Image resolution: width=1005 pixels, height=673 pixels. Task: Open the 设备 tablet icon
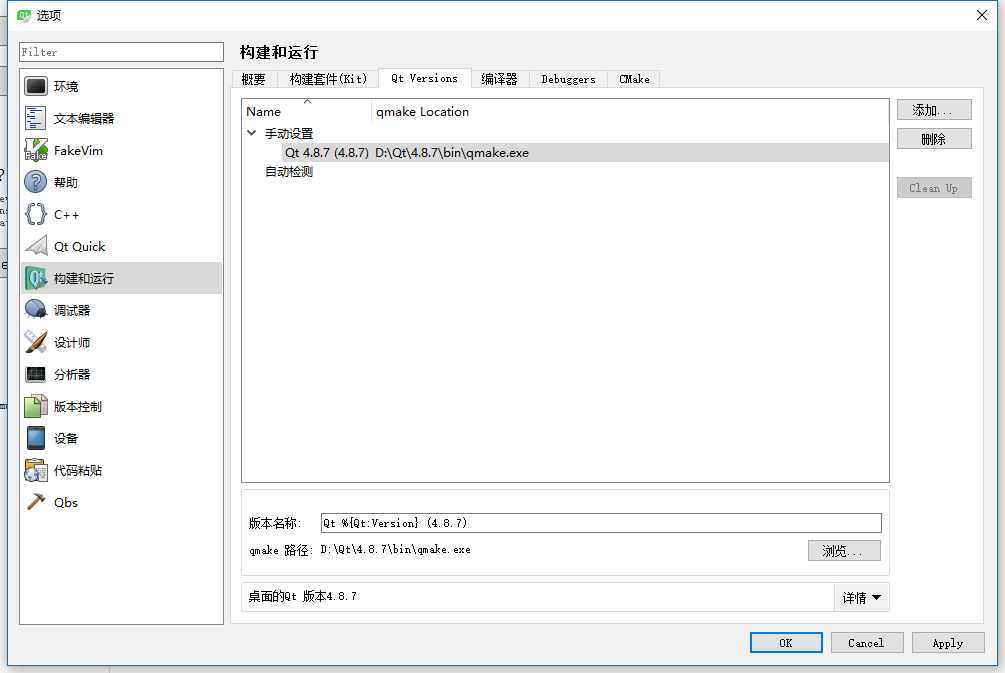click(x=36, y=438)
